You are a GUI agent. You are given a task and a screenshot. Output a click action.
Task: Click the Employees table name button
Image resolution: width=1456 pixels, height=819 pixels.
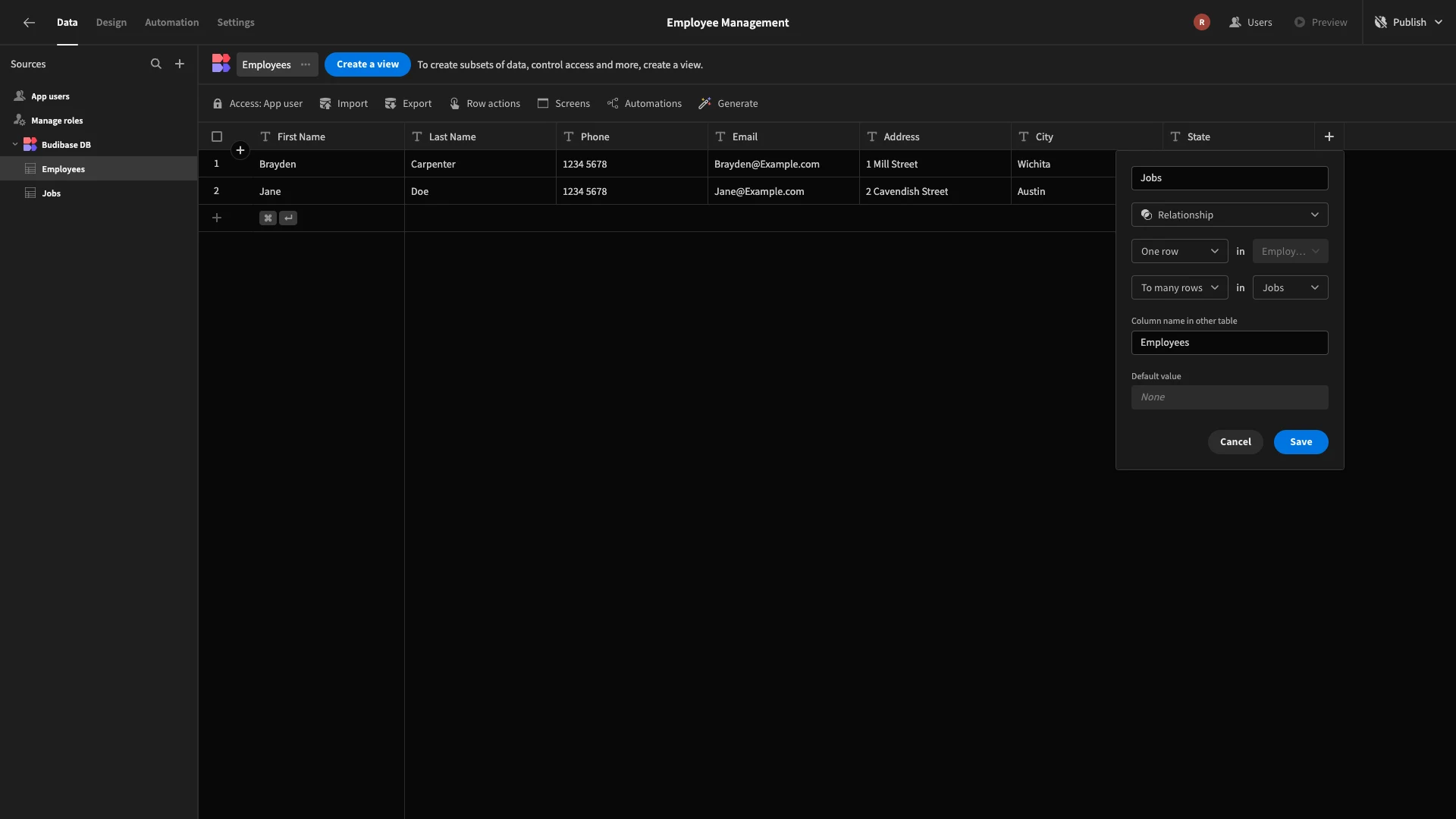tap(266, 64)
